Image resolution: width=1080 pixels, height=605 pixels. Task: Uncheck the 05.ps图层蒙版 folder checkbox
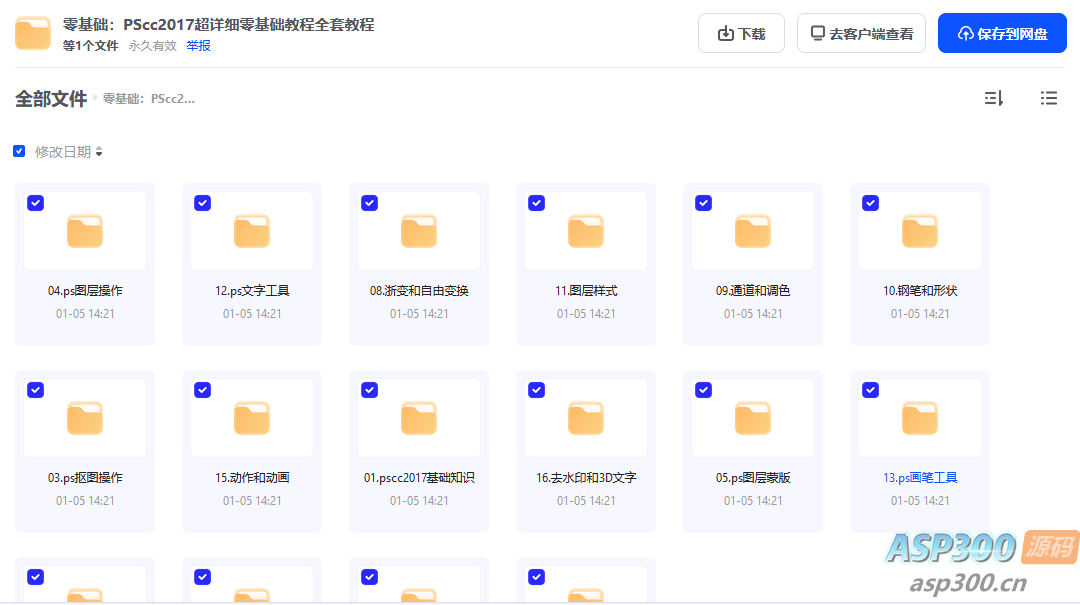coord(703,390)
